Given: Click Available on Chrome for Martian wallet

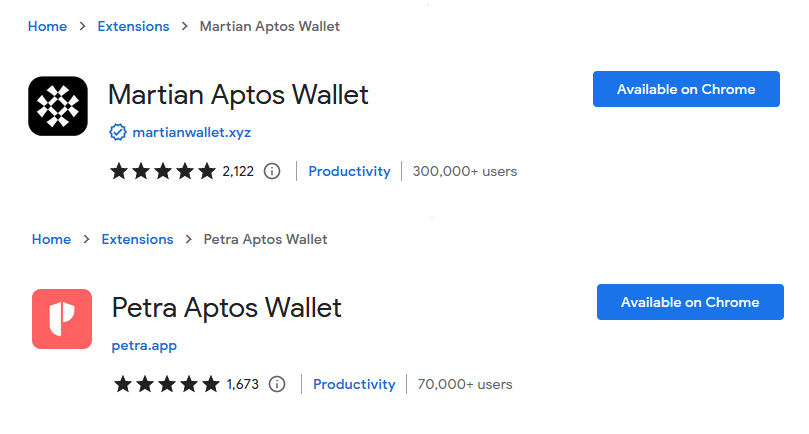Looking at the screenshot, I should point(686,89).
